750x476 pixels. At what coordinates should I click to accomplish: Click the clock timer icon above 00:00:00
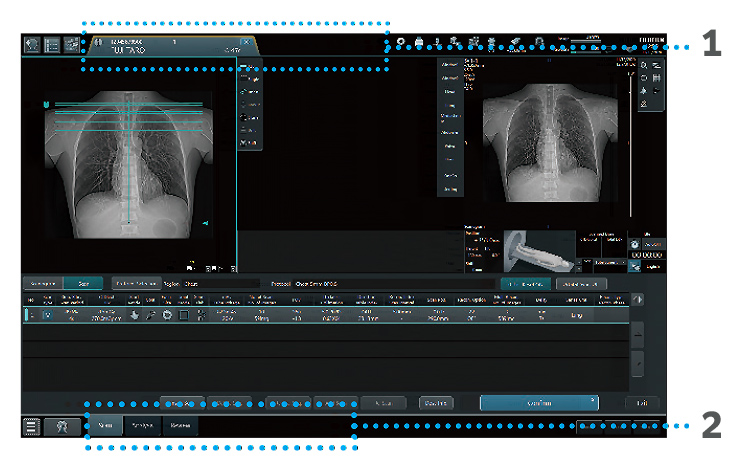pyautogui.click(x=635, y=244)
